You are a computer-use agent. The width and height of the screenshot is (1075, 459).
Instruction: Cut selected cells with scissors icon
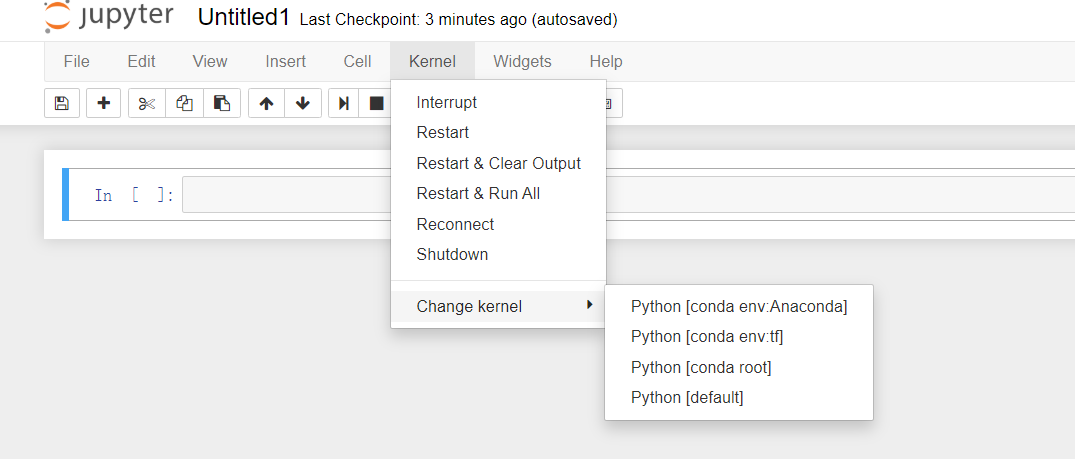point(147,103)
